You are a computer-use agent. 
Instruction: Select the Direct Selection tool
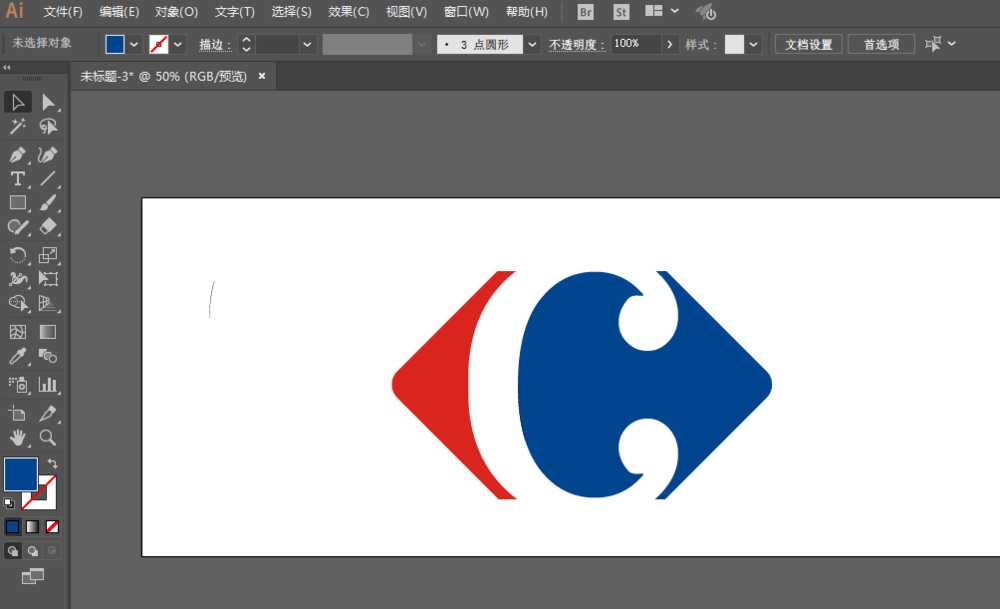coord(47,101)
